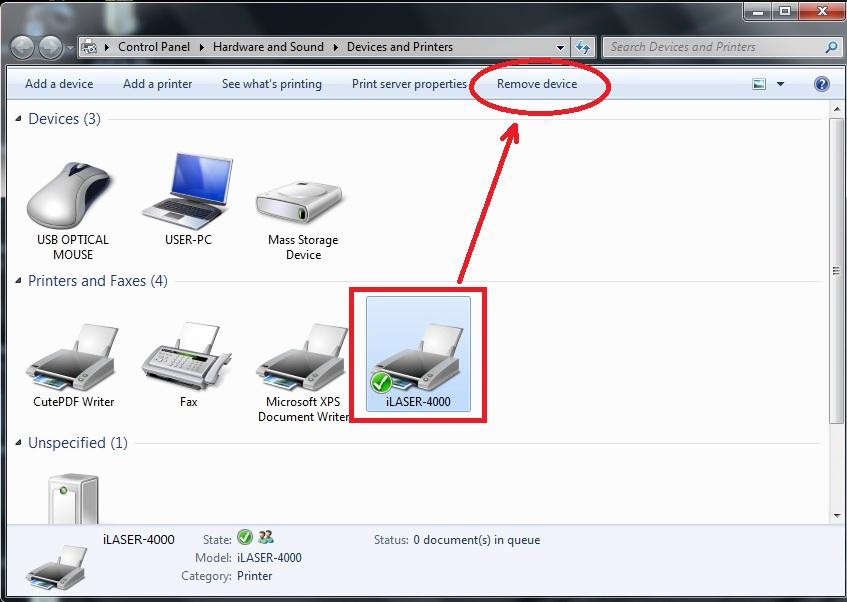This screenshot has width=847, height=602.
Task: Click Add a printer in toolbar
Action: pyautogui.click(x=157, y=84)
